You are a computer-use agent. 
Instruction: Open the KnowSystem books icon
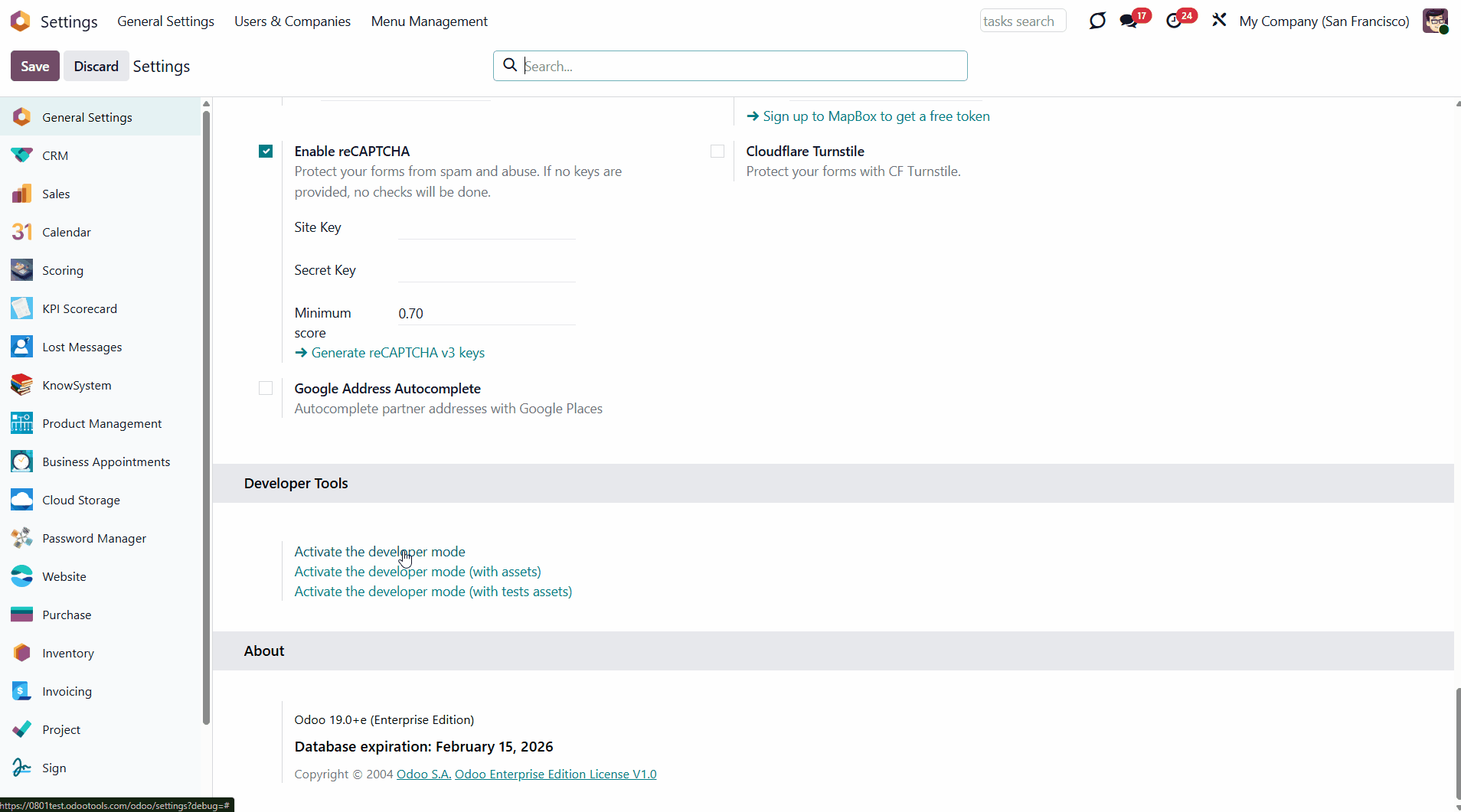coord(21,385)
